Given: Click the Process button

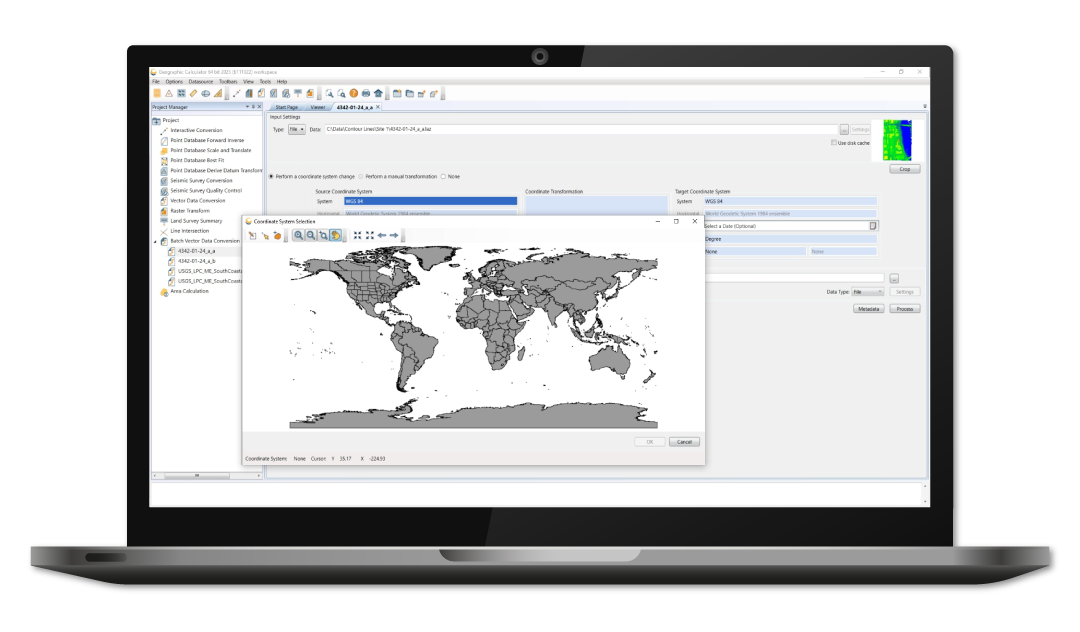Looking at the screenshot, I should tap(905, 308).
